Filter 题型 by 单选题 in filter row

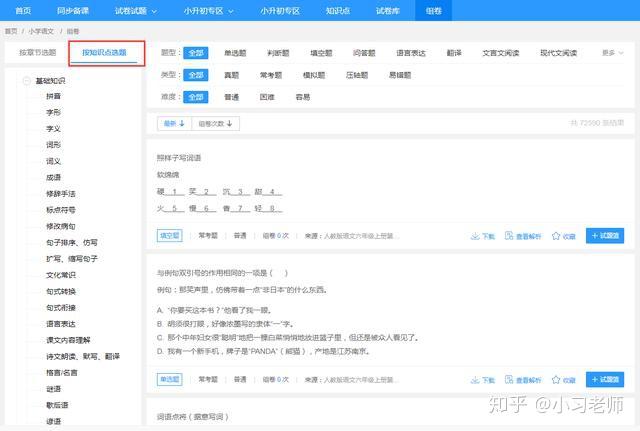235,53
